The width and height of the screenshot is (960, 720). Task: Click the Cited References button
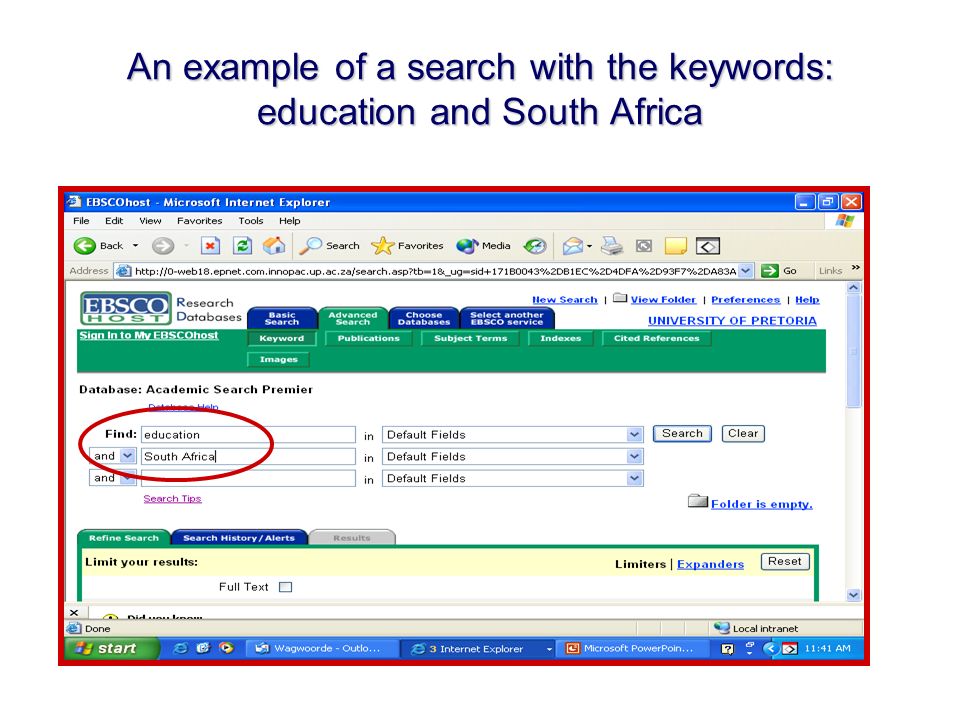point(656,339)
